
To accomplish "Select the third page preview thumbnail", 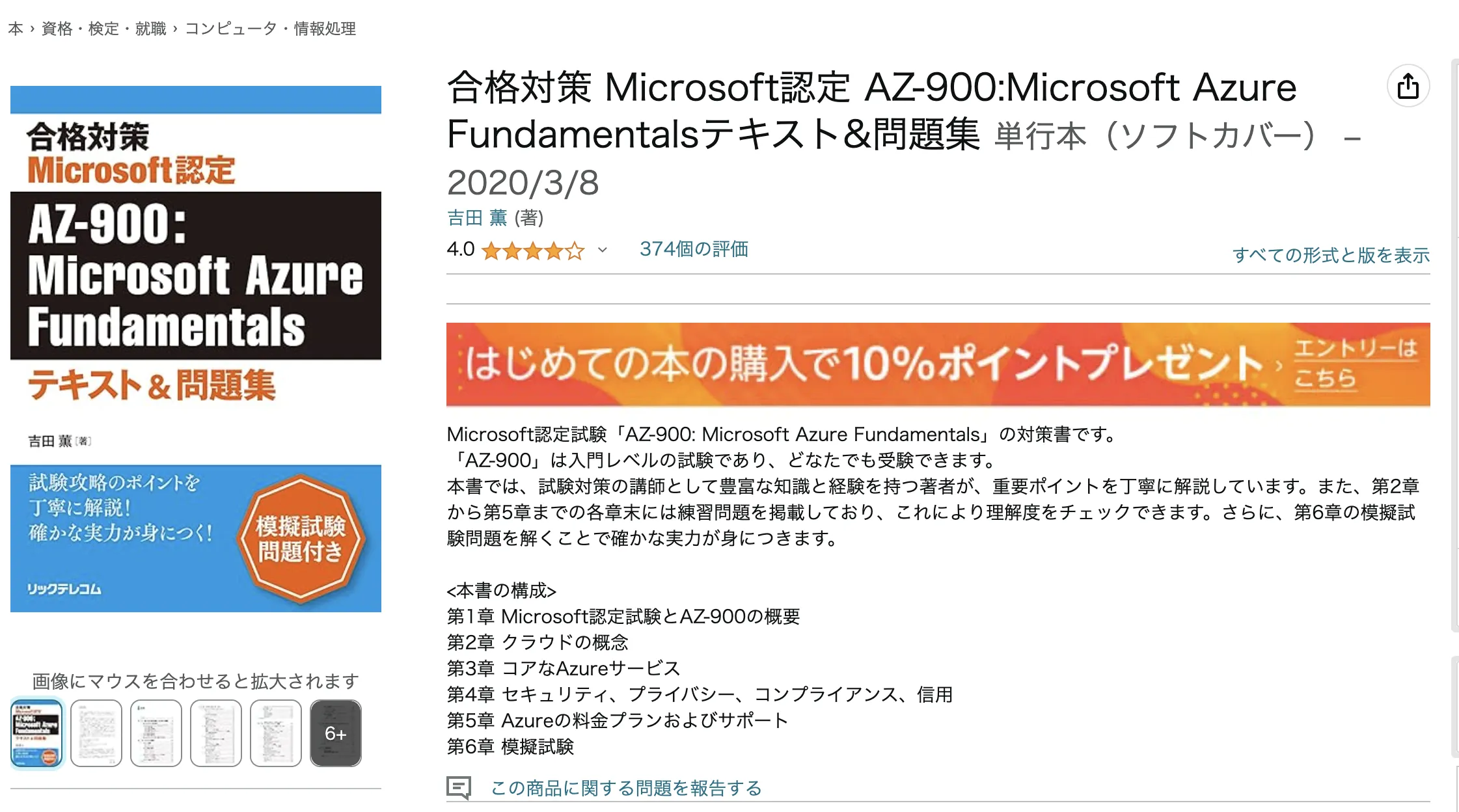I will click(x=156, y=733).
